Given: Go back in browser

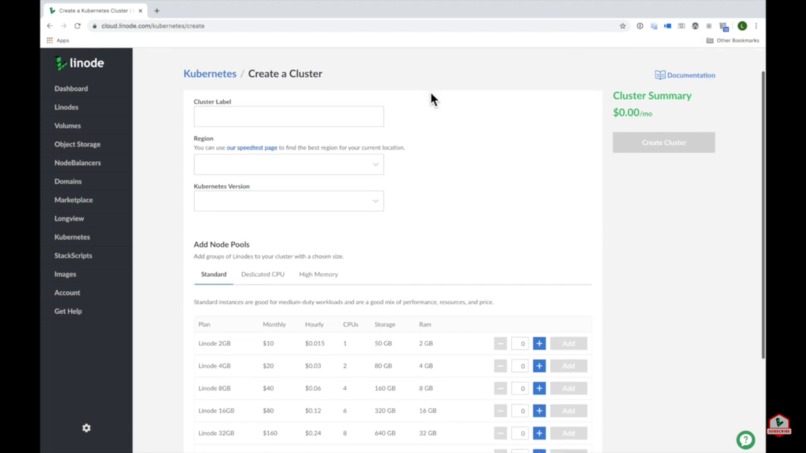Looking at the screenshot, I should (50, 26).
